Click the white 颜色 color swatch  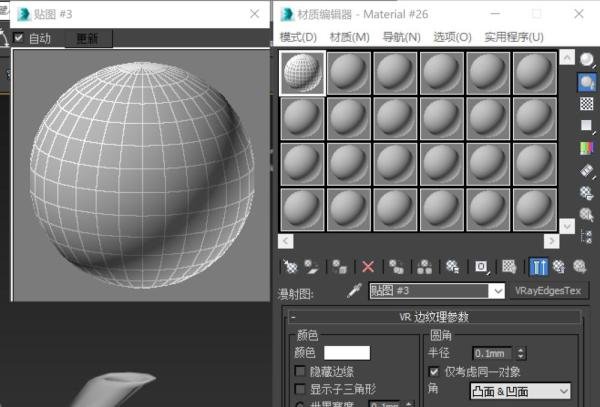pyautogui.click(x=347, y=353)
